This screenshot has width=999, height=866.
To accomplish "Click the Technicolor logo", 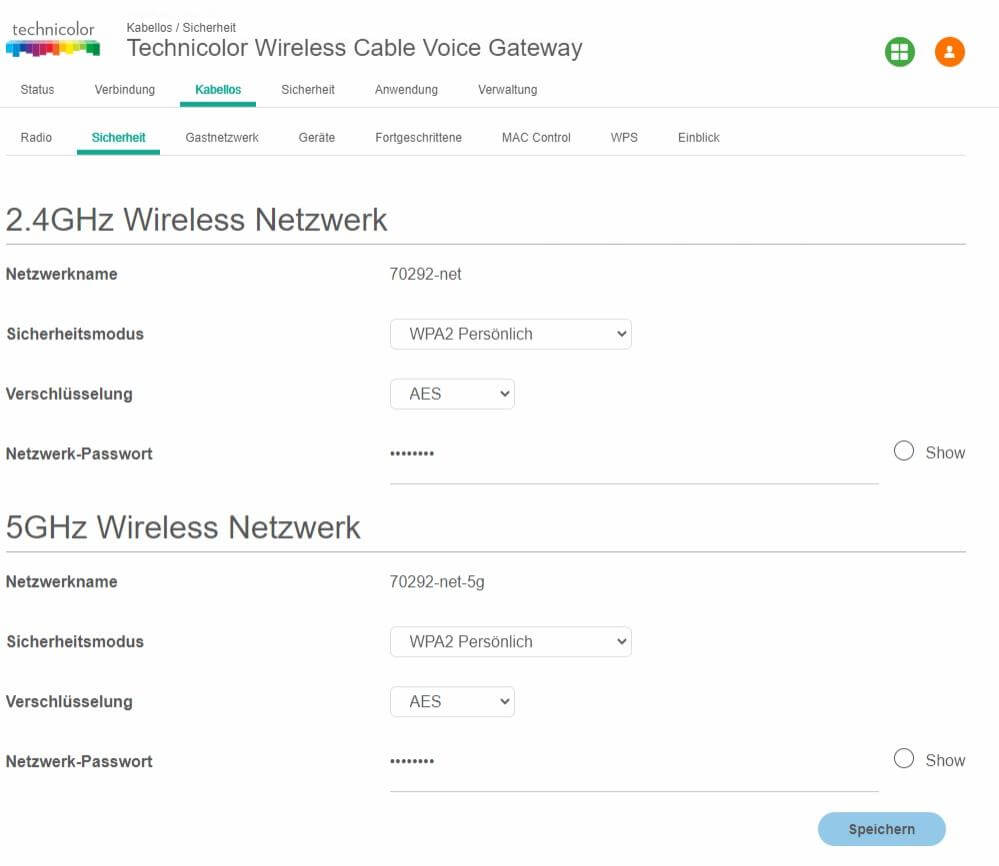I will pos(53,39).
